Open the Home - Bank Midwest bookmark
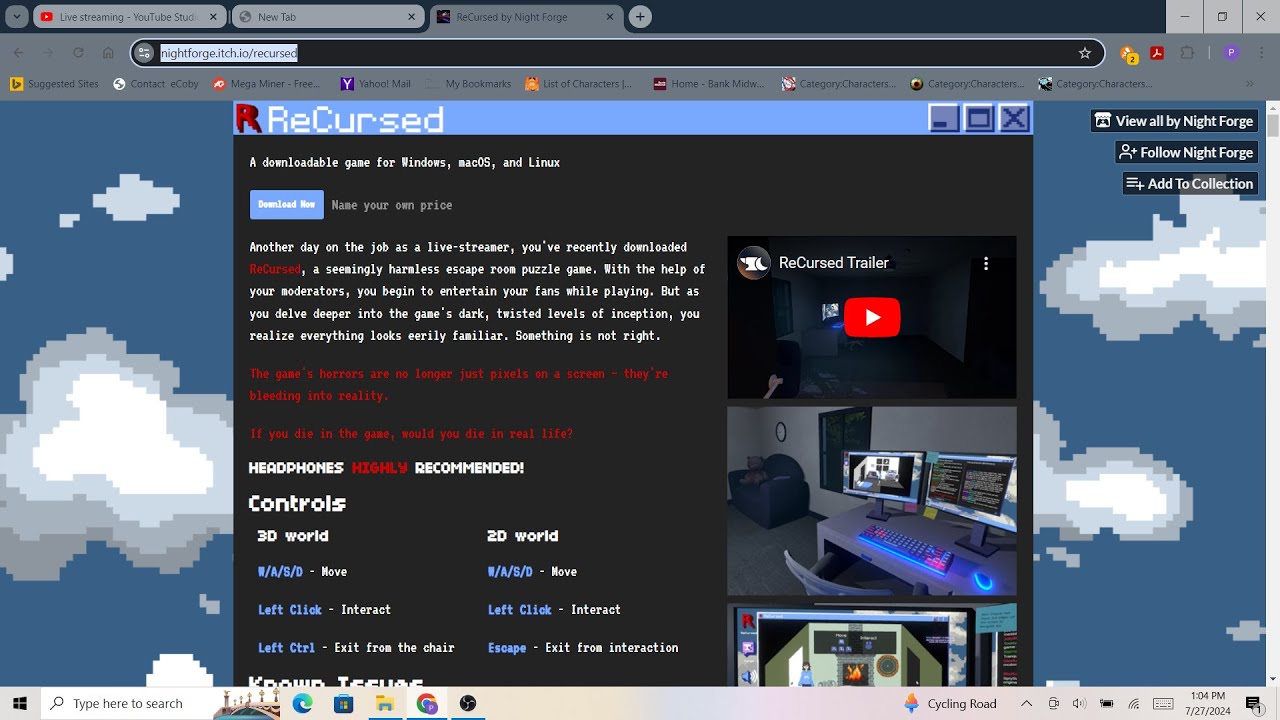This screenshot has height=720, width=1280. [x=709, y=84]
